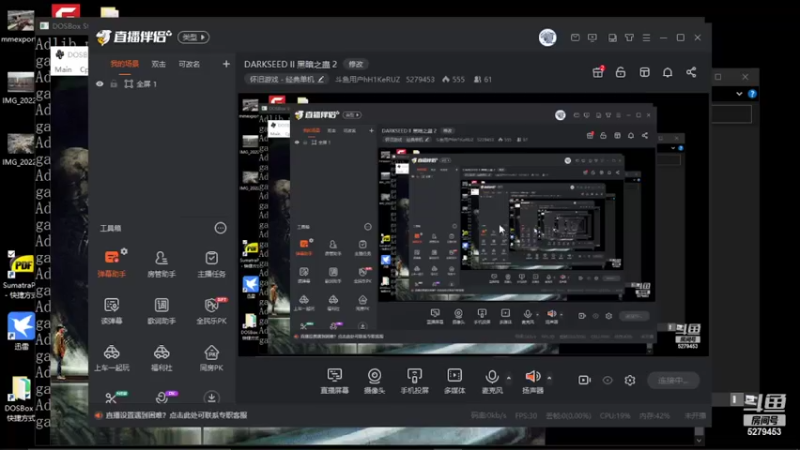Click the CPU:19% status entry
The height and width of the screenshot is (450, 800).
[x=615, y=416]
